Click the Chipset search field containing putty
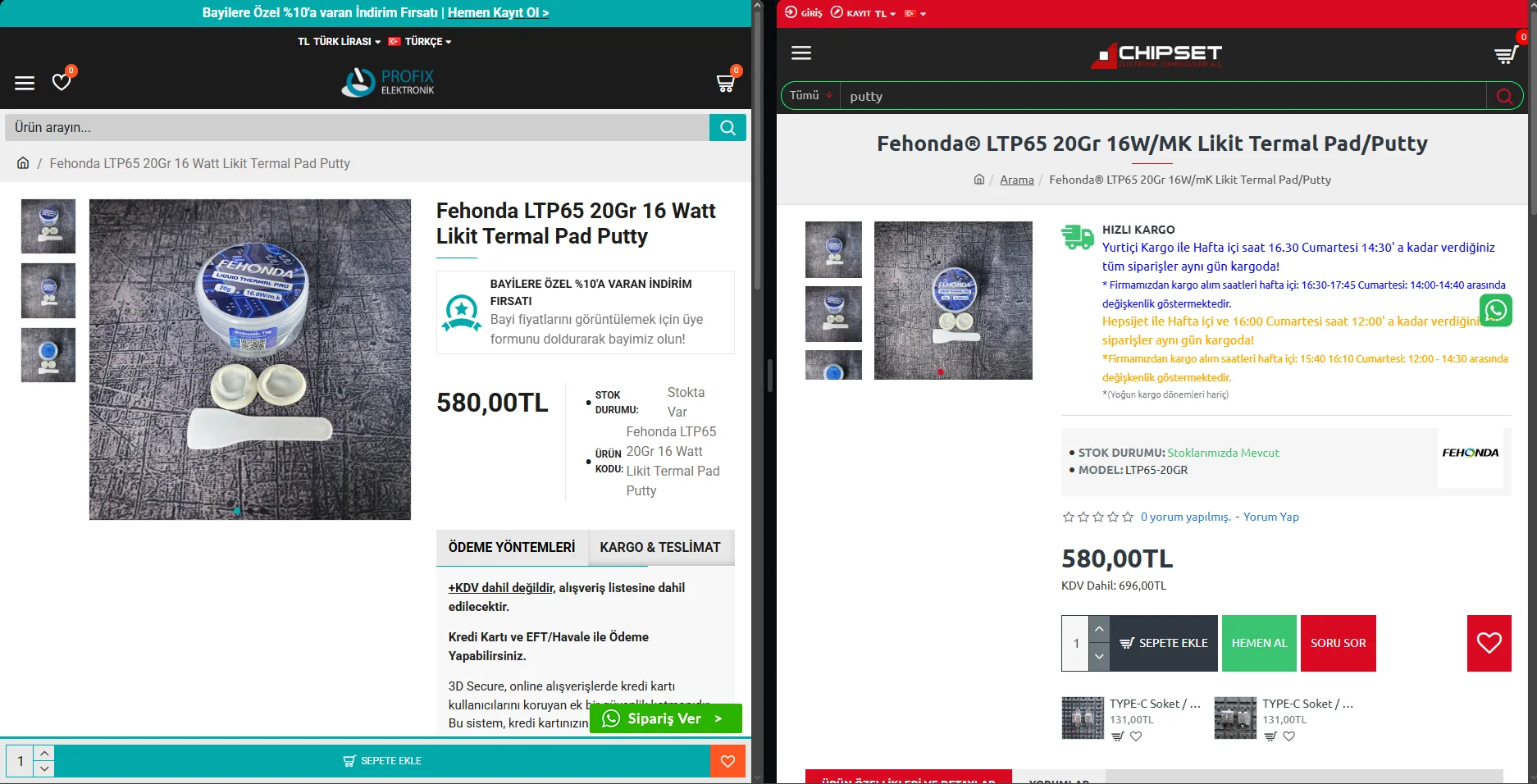The height and width of the screenshot is (784, 1537). point(1165,96)
